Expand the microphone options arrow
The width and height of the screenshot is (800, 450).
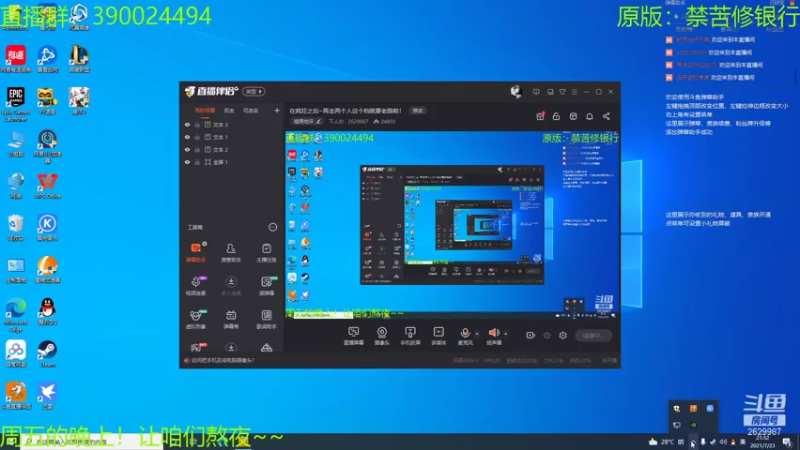coord(477,334)
